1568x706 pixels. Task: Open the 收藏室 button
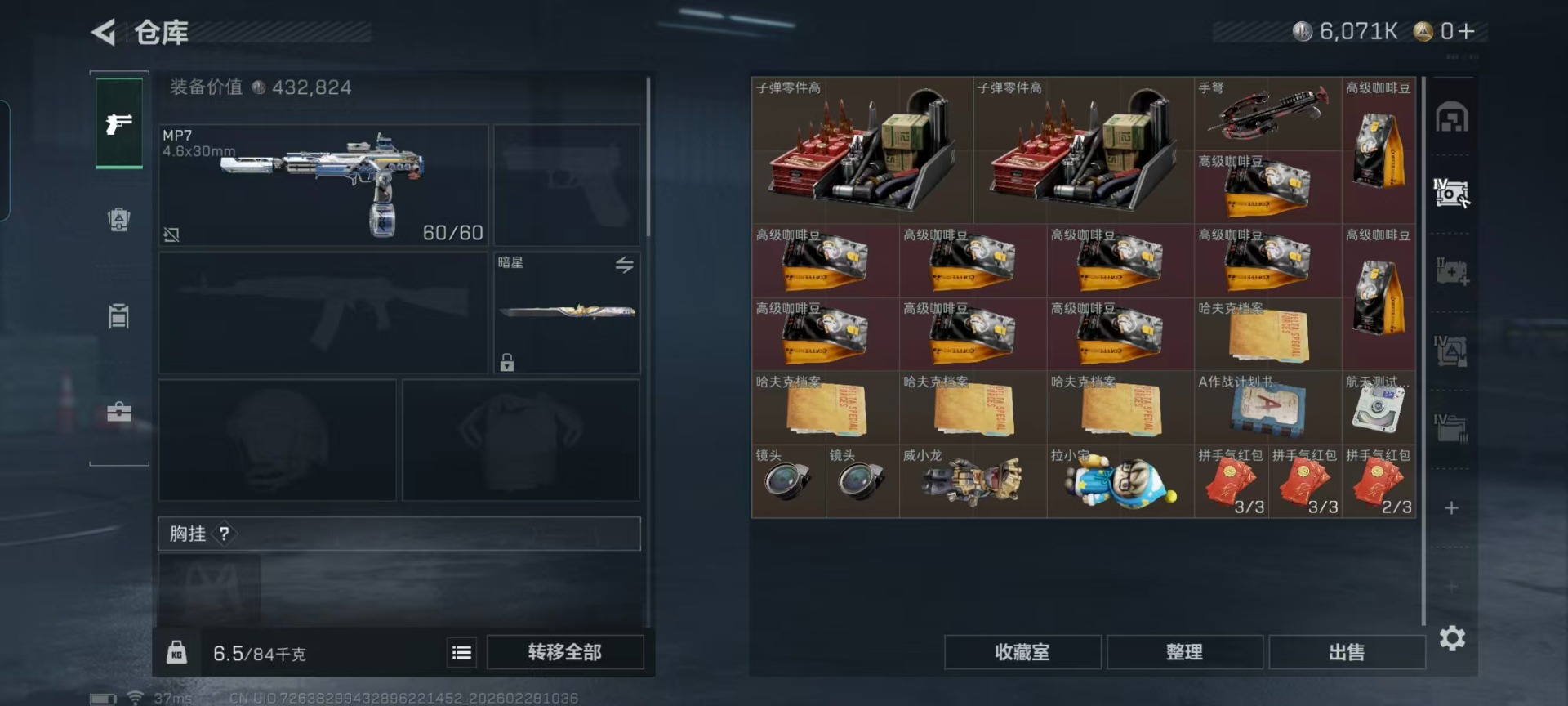[1022, 652]
